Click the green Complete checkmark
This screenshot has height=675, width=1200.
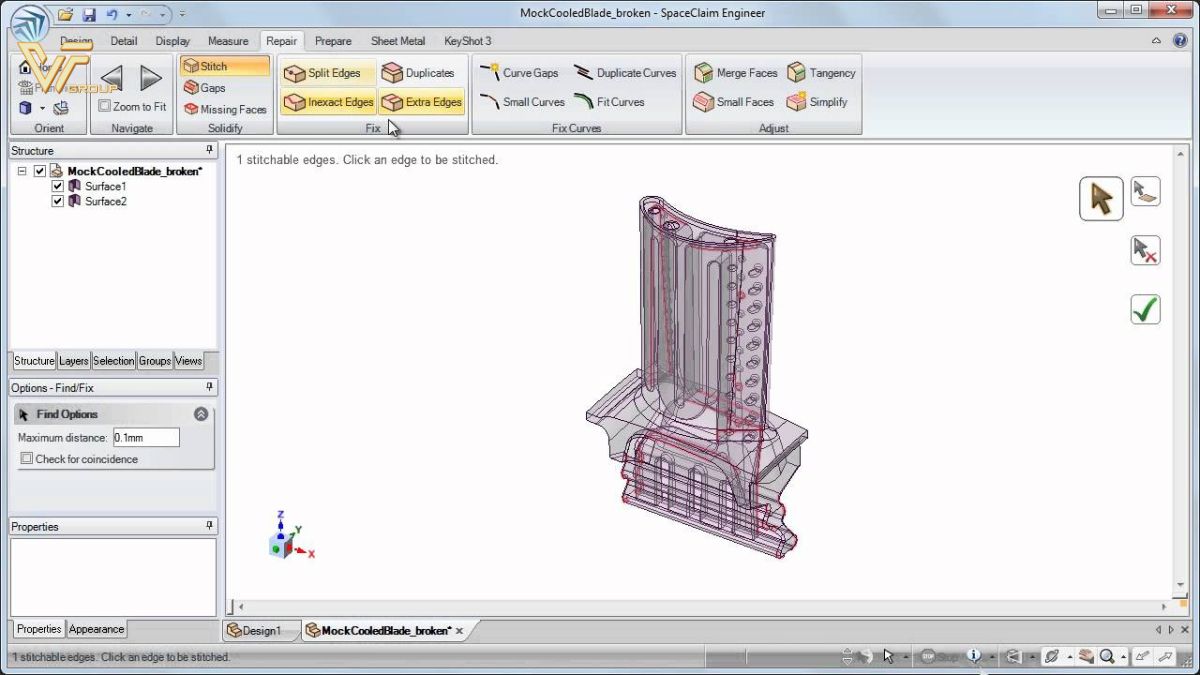click(1146, 309)
